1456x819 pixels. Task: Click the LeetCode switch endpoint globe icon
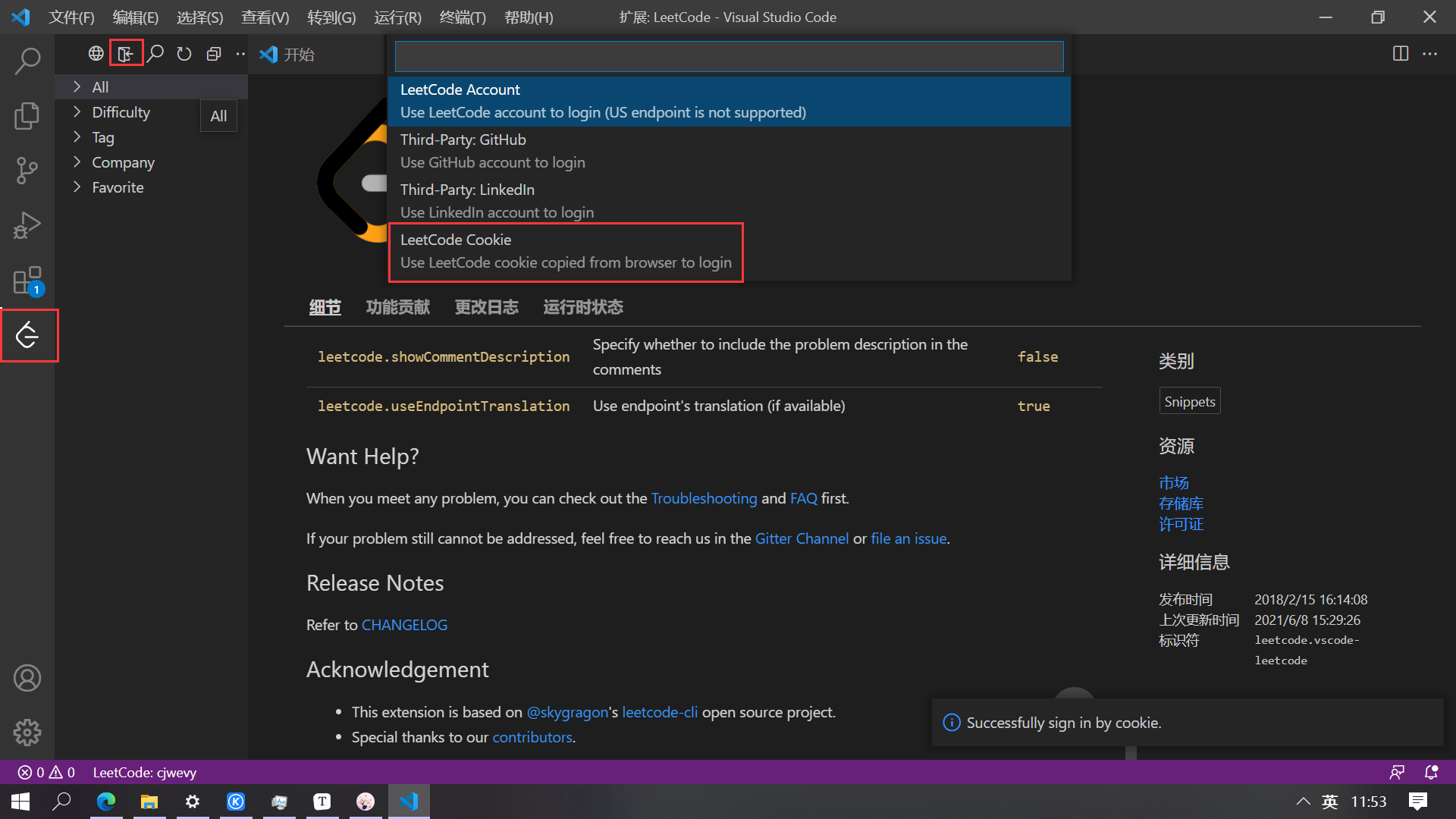click(96, 54)
